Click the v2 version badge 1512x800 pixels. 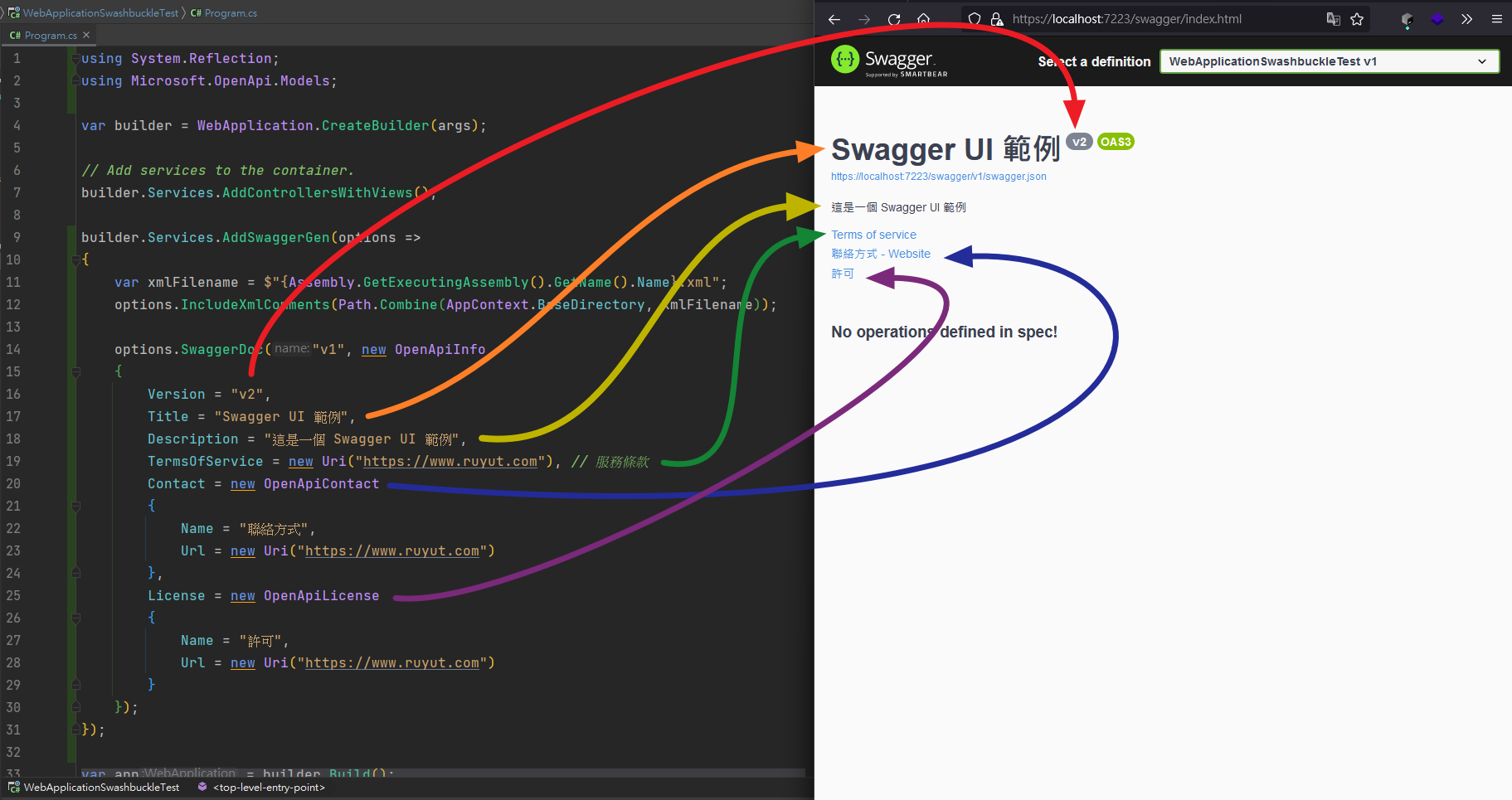(1079, 142)
